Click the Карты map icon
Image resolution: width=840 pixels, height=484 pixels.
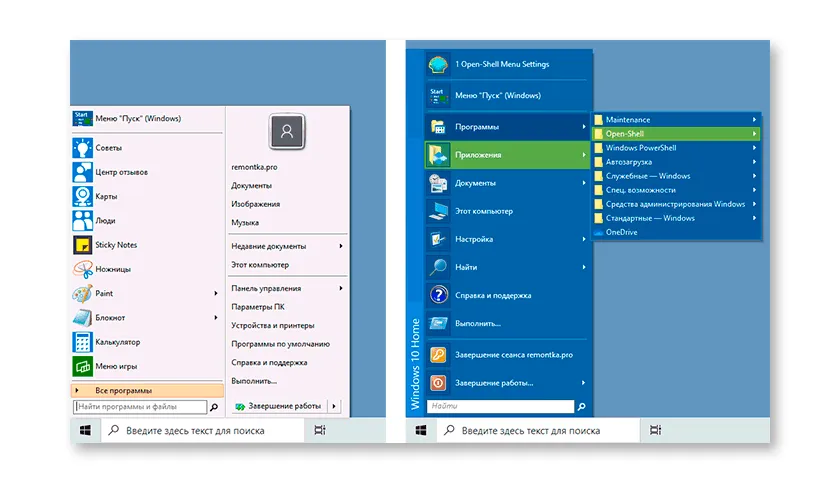pyautogui.click(x=82, y=196)
